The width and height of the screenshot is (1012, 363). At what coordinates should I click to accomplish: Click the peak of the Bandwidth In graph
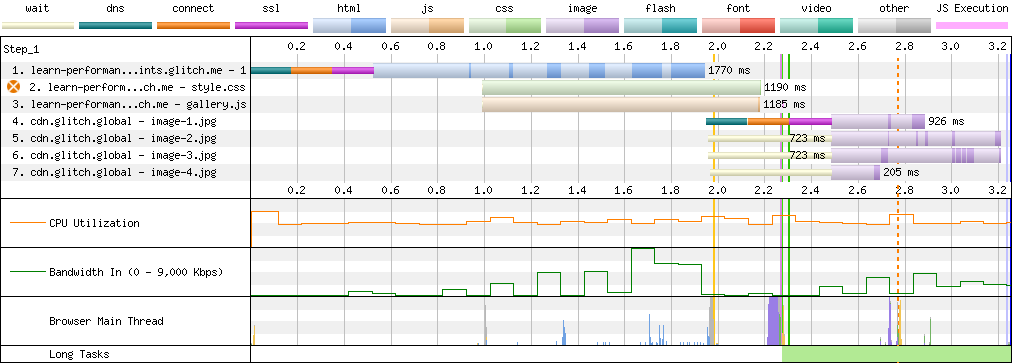(x=643, y=249)
